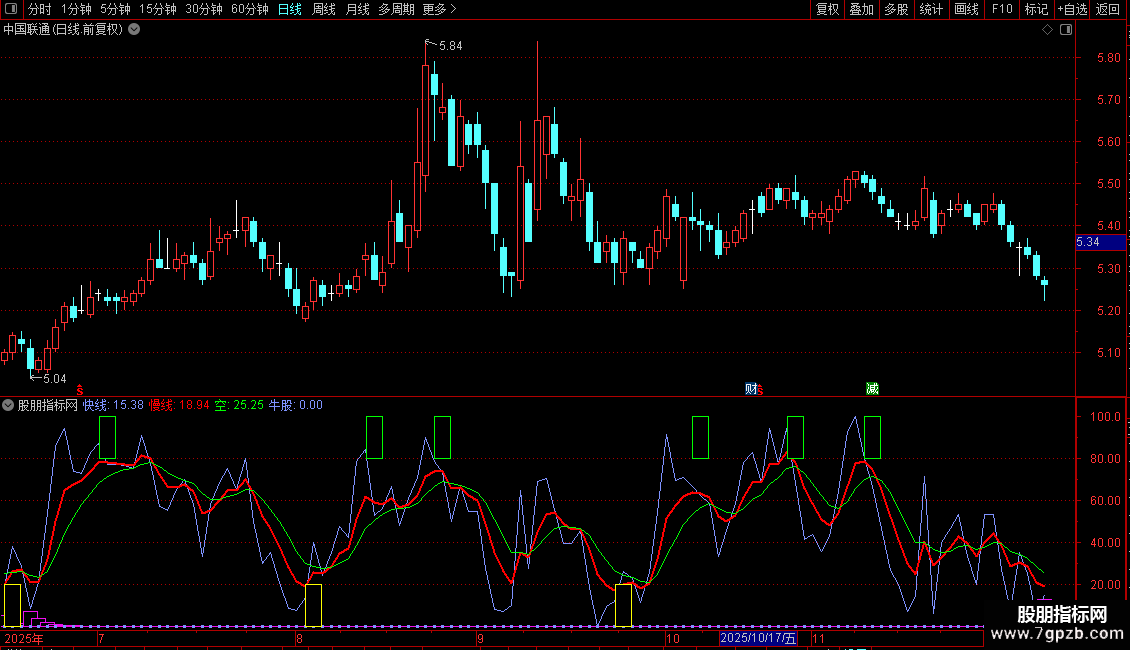This screenshot has height=650, width=1130.
Task: Expand the 更多 periods menu
Action: pos(439,9)
